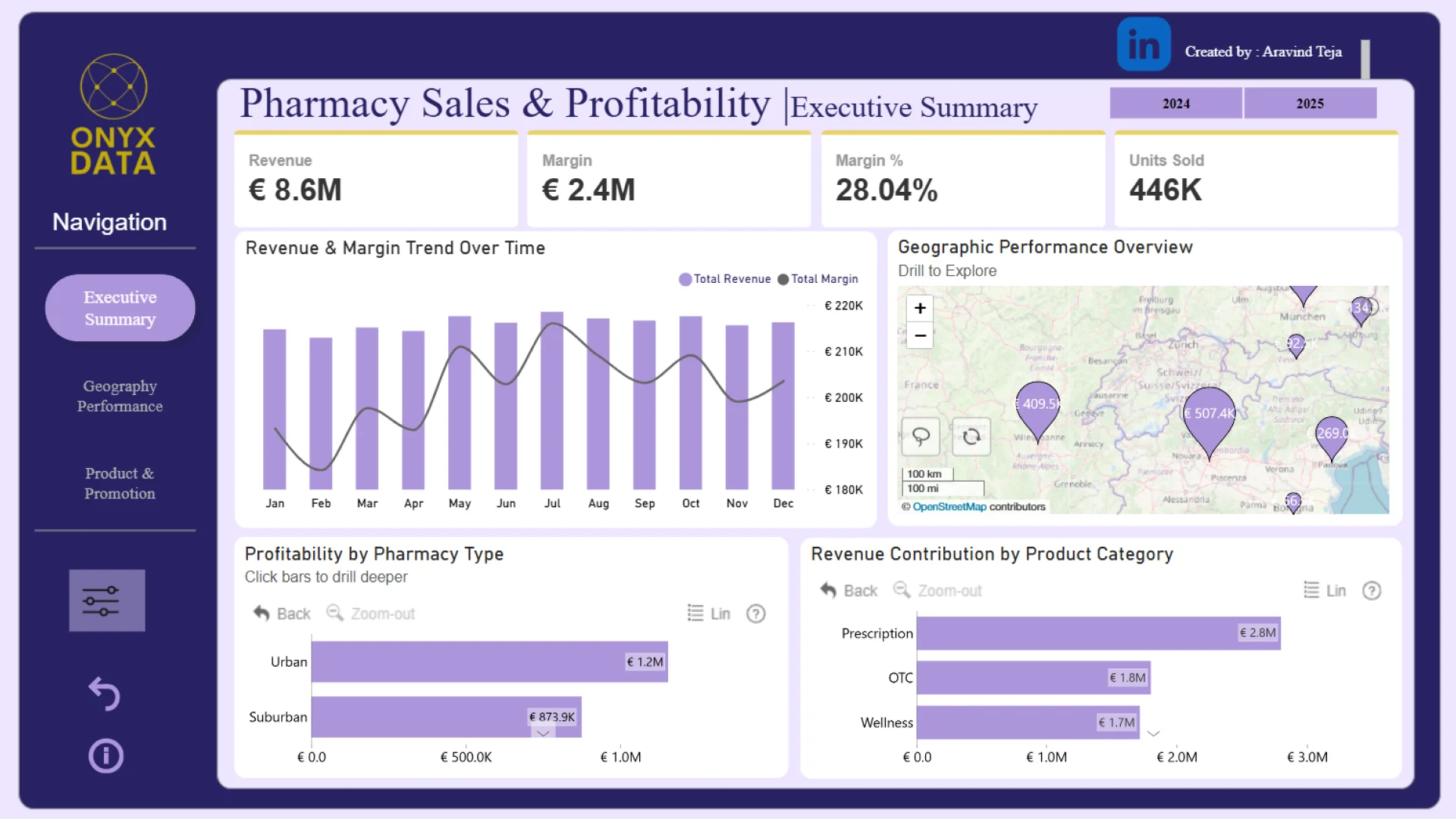Activate the lasso select tool on map
The height and width of the screenshot is (819, 1456).
(921, 436)
